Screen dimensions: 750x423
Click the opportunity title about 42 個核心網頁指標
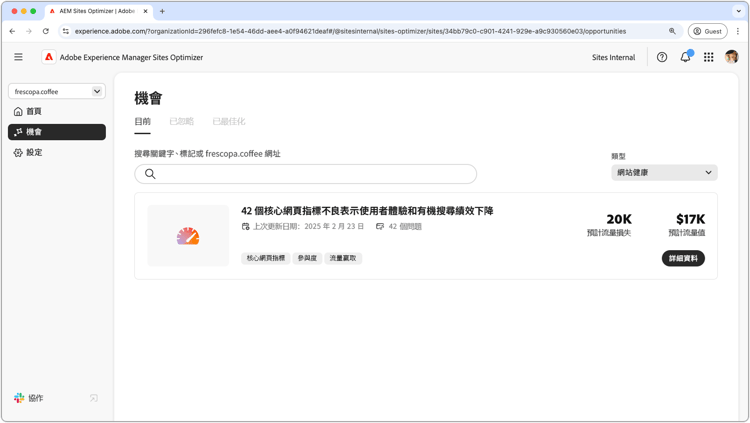coord(367,211)
